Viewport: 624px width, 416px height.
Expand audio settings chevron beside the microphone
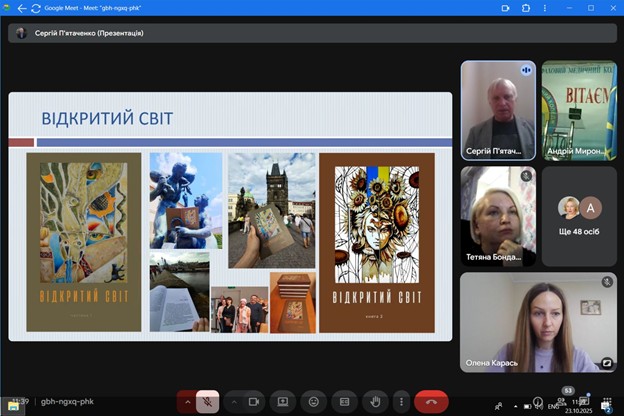tap(186, 401)
